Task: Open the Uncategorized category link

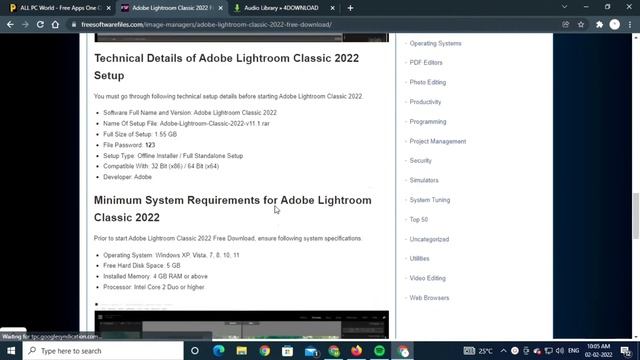Action: [429, 239]
